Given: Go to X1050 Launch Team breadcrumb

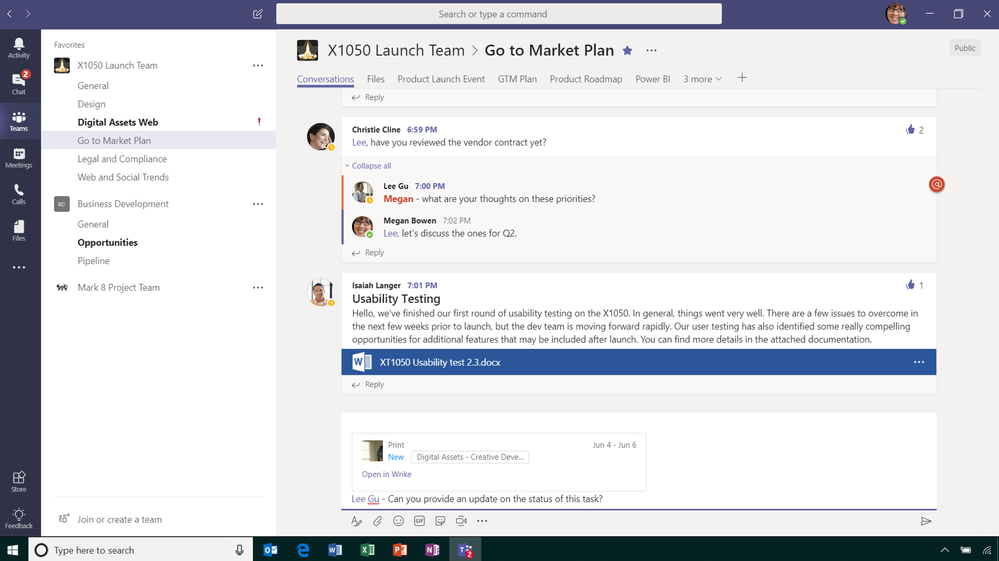Looking at the screenshot, I should click(396, 50).
